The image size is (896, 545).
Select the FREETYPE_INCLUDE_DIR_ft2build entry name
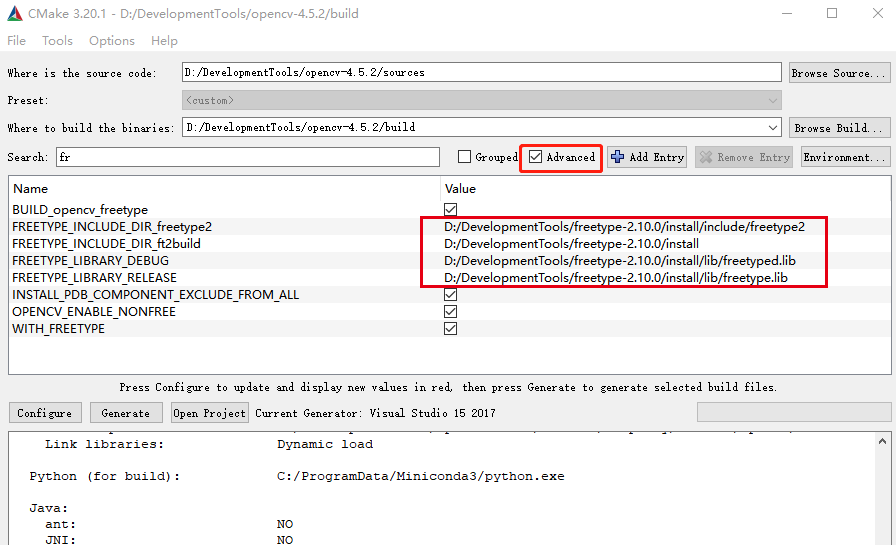pyautogui.click(x=106, y=244)
